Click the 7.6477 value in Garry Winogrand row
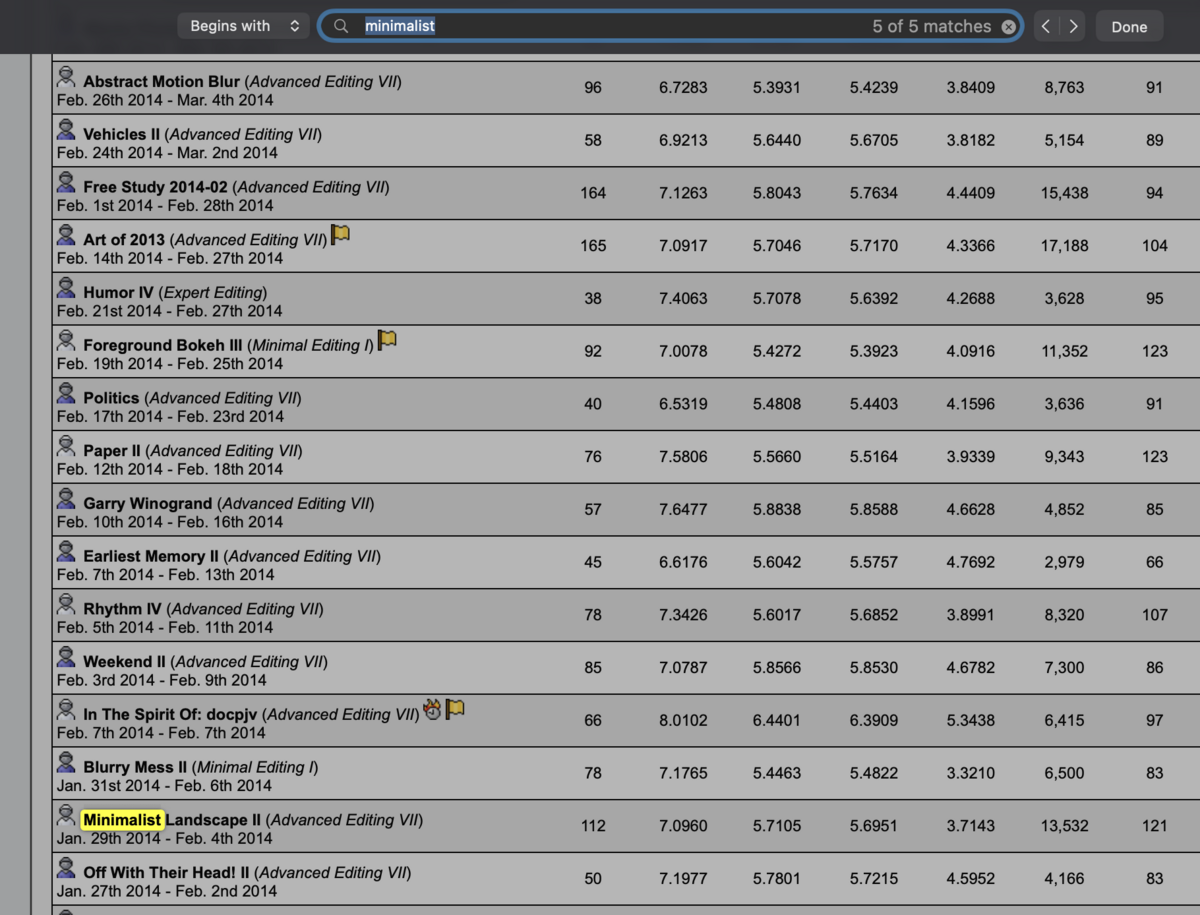The image size is (1200, 915). pyautogui.click(x=683, y=510)
